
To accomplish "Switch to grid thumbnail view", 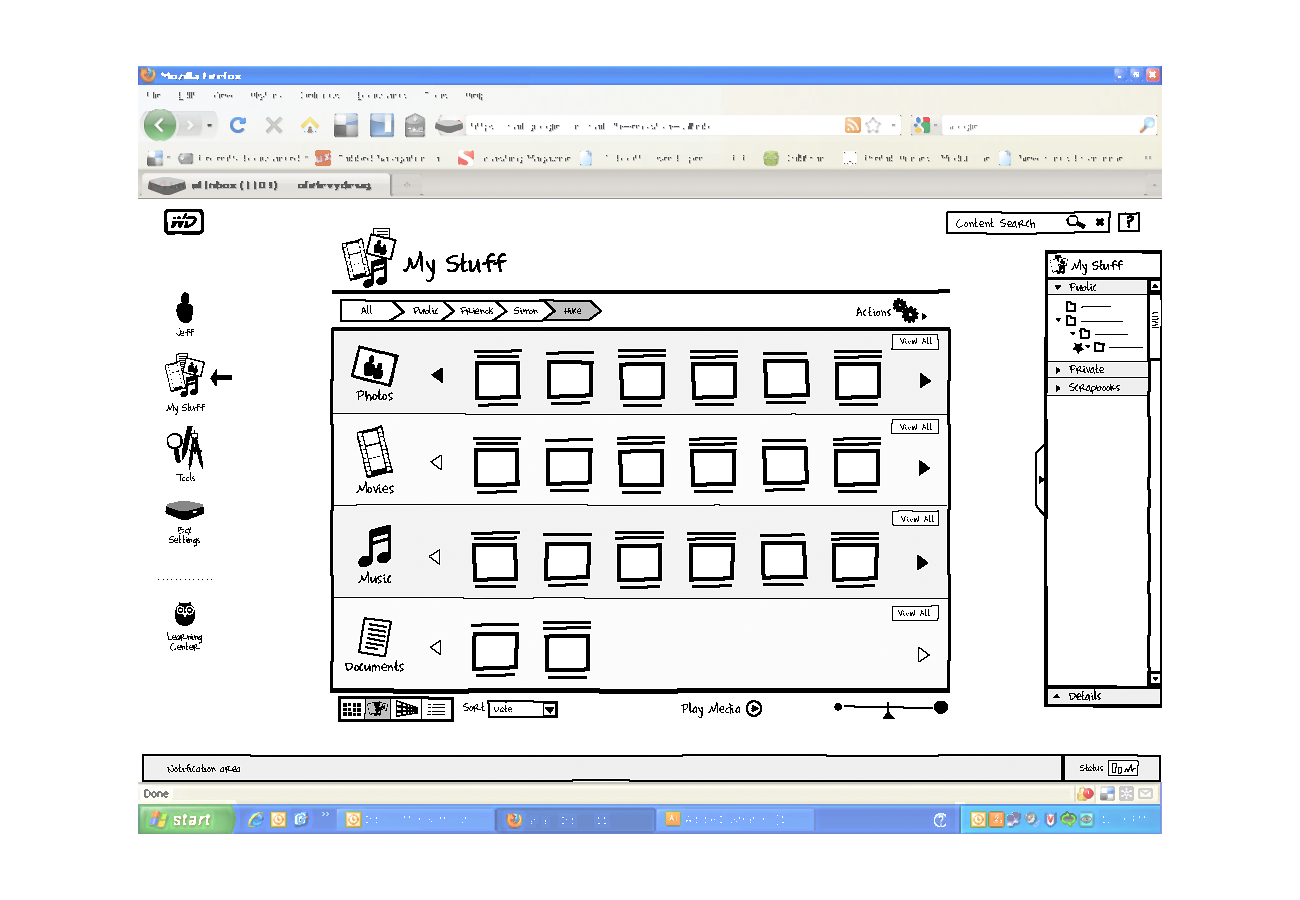I will (352, 709).
